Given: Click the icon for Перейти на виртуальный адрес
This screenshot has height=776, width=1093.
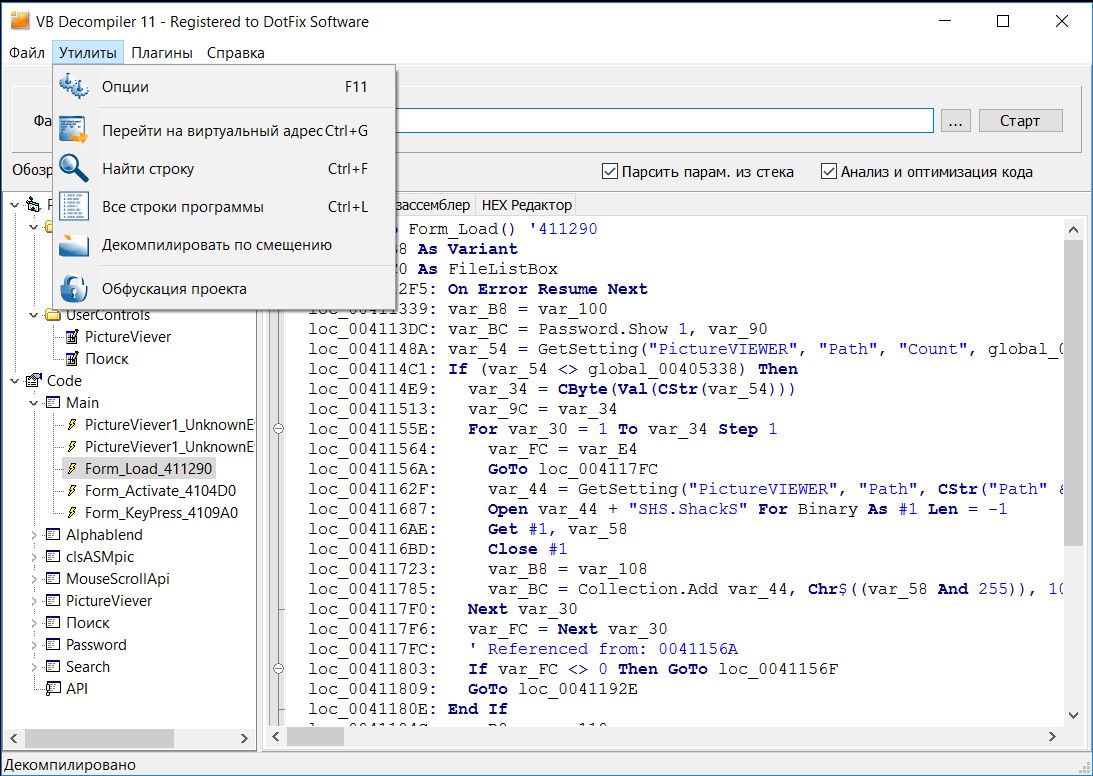Looking at the screenshot, I should click(x=74, y=131).
